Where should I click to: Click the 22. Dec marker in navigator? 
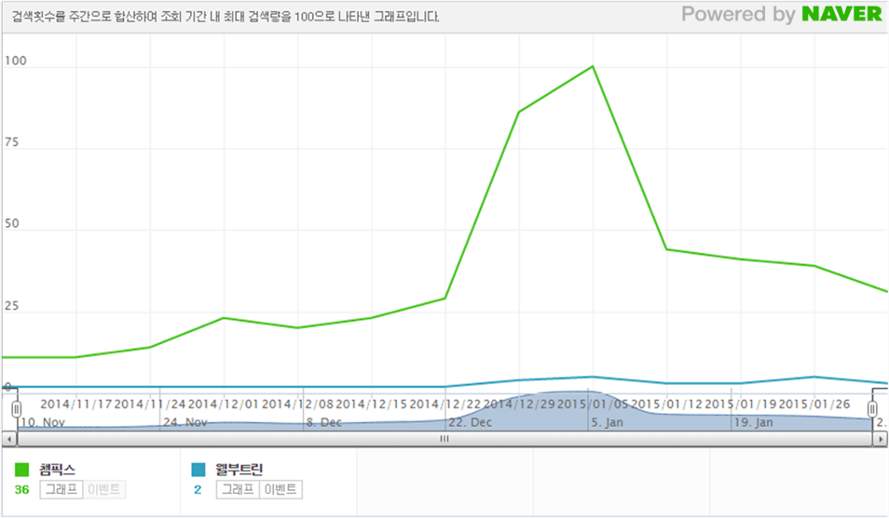pyautogui.click(x=469, y=423)
